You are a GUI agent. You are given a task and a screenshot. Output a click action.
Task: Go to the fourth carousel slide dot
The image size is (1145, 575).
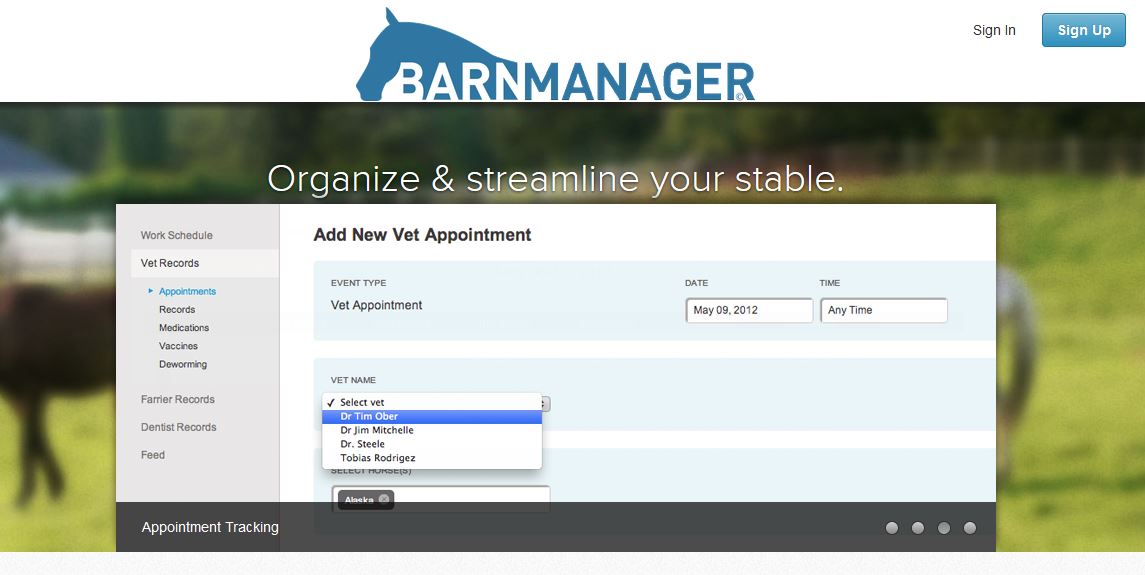pyautogui.click(x=970, y=528)
